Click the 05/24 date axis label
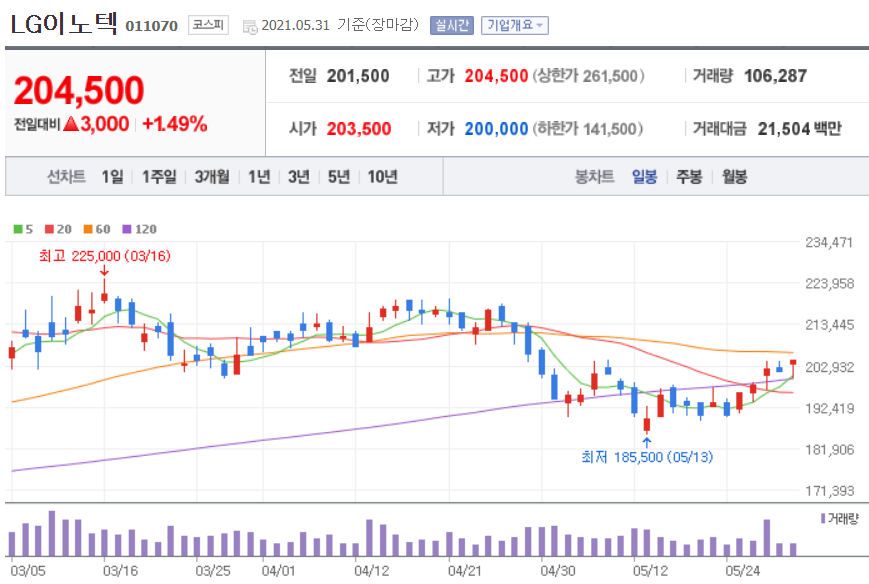This screenshot has width=869, height=584. pyautogui.click(x=743, y=571)
